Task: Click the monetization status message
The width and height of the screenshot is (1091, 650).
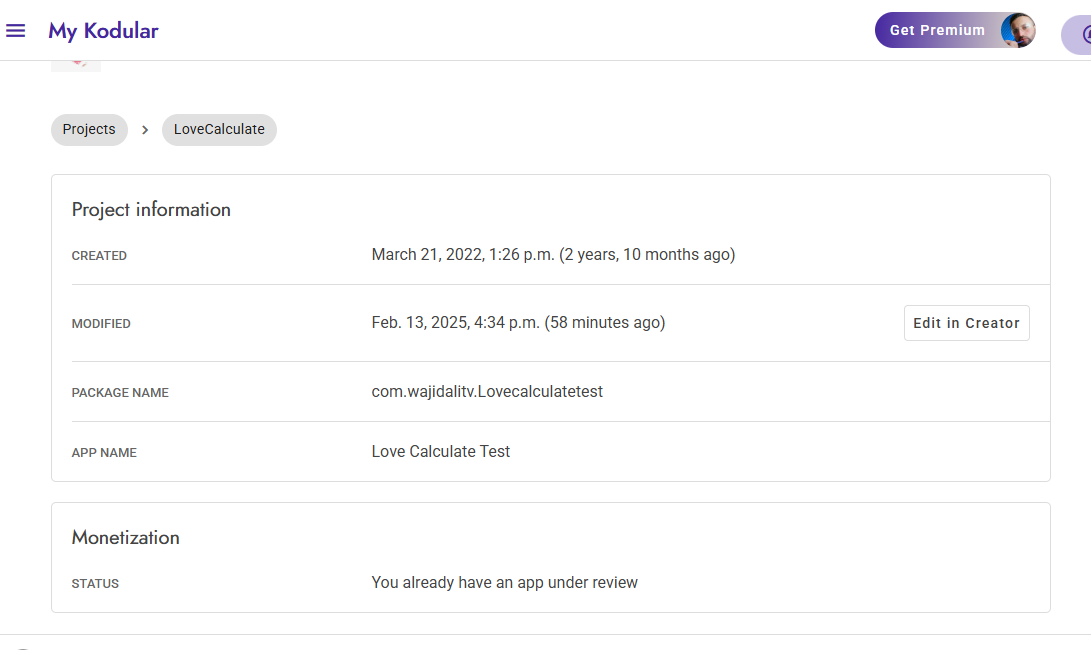Action: click(x=505, y=582)
